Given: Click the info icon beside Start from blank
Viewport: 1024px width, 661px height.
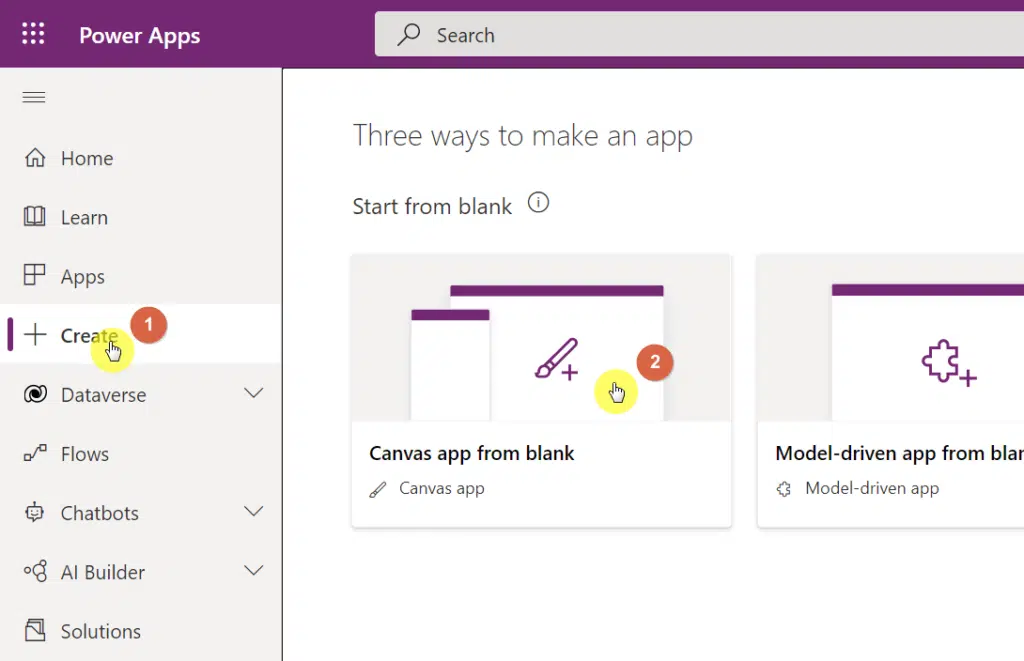Looking at the screenshot, I should point(538,202).
